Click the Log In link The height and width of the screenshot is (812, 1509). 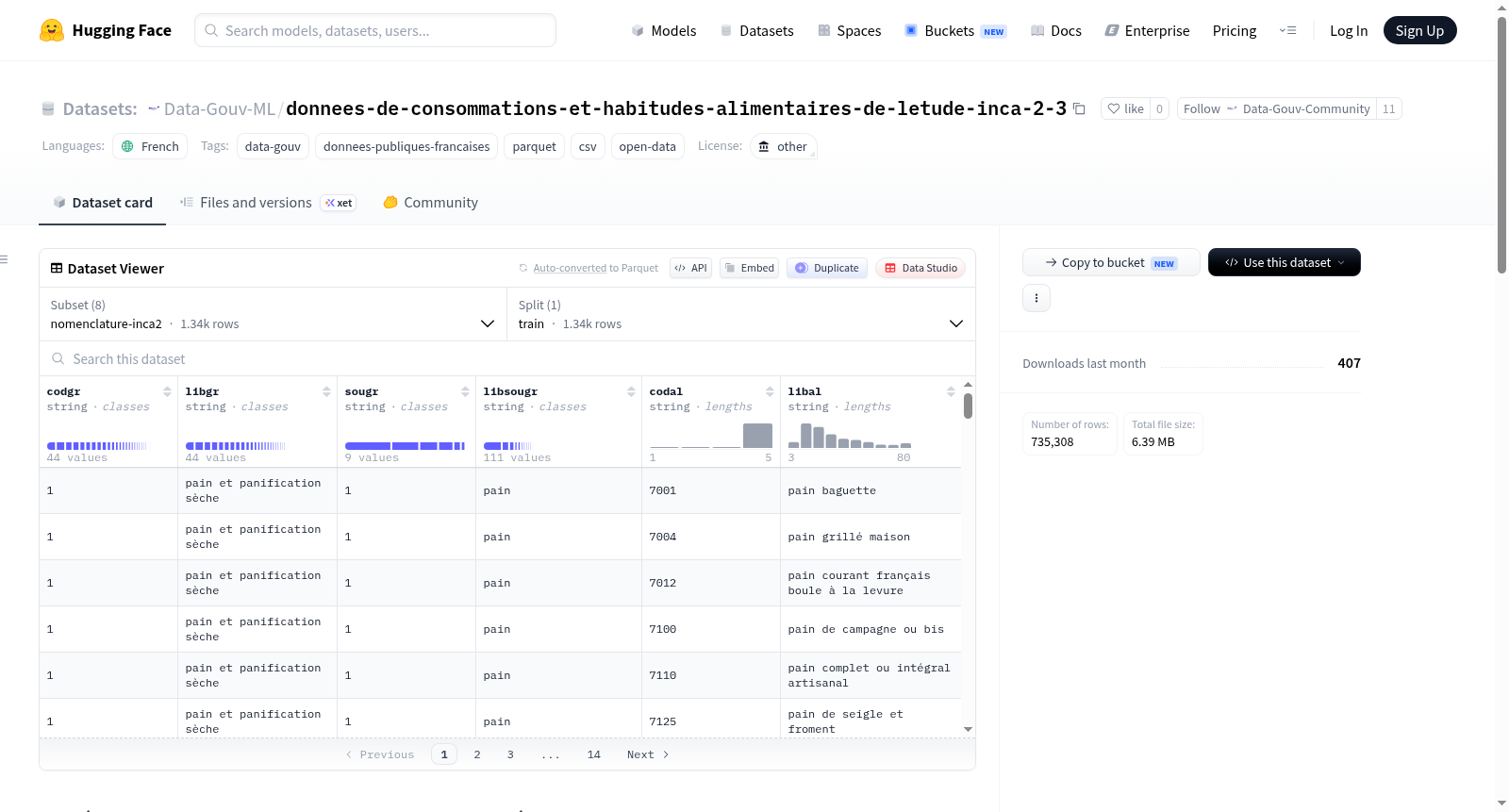click(1349, 31)
